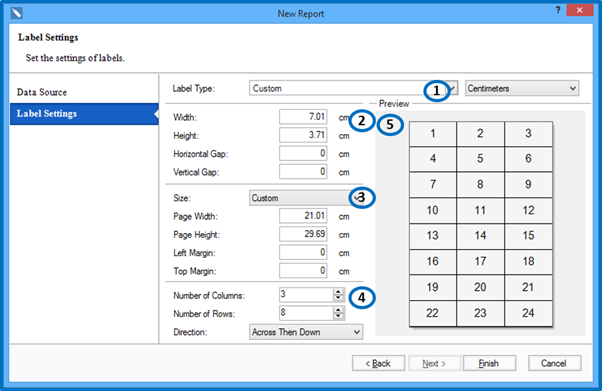Click the Preview group label

click(394, 104)
